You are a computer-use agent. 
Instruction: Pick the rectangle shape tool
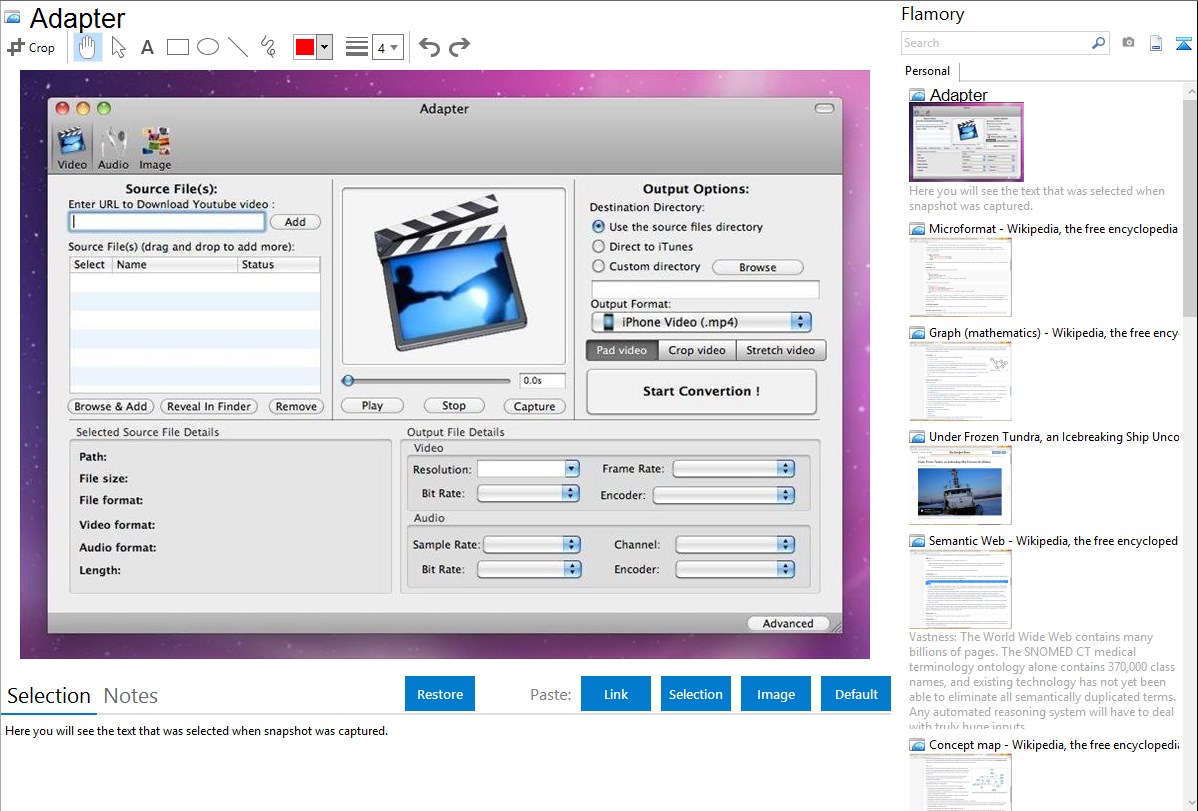click(177, 47)
